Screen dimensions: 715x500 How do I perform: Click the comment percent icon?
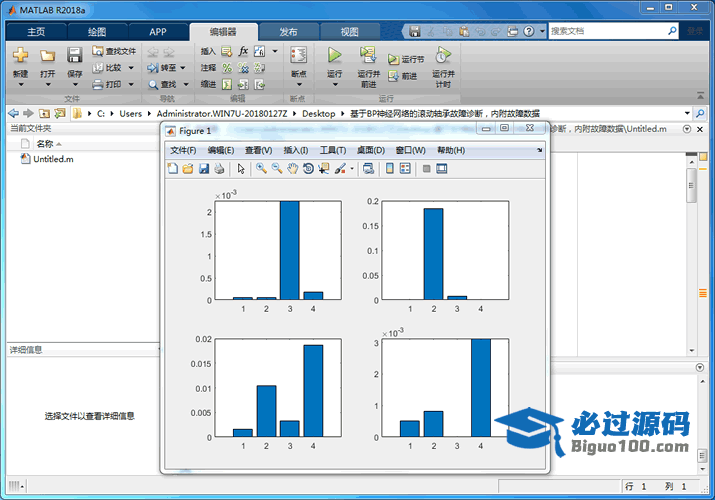(227, 68)
